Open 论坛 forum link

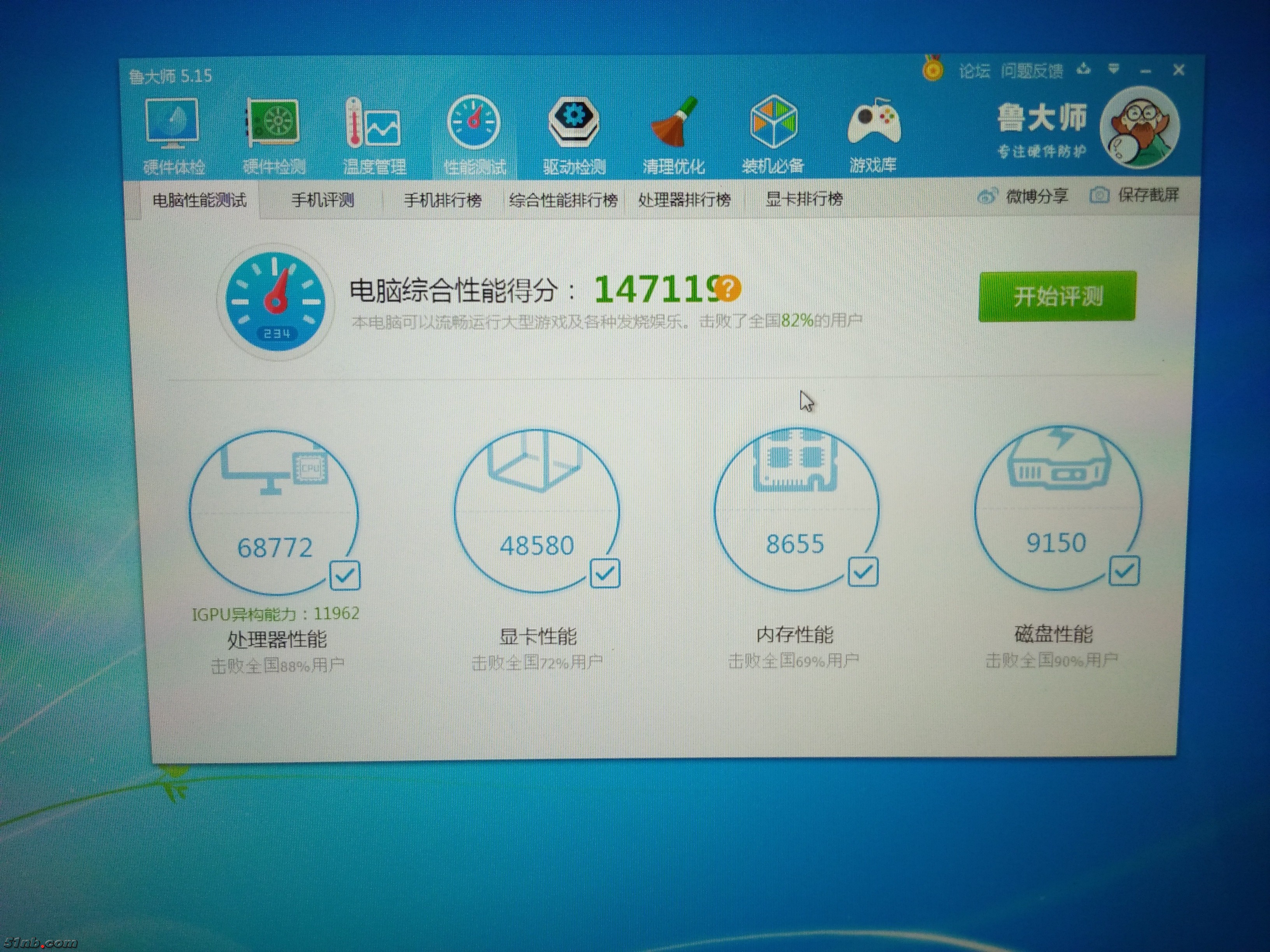974,71
